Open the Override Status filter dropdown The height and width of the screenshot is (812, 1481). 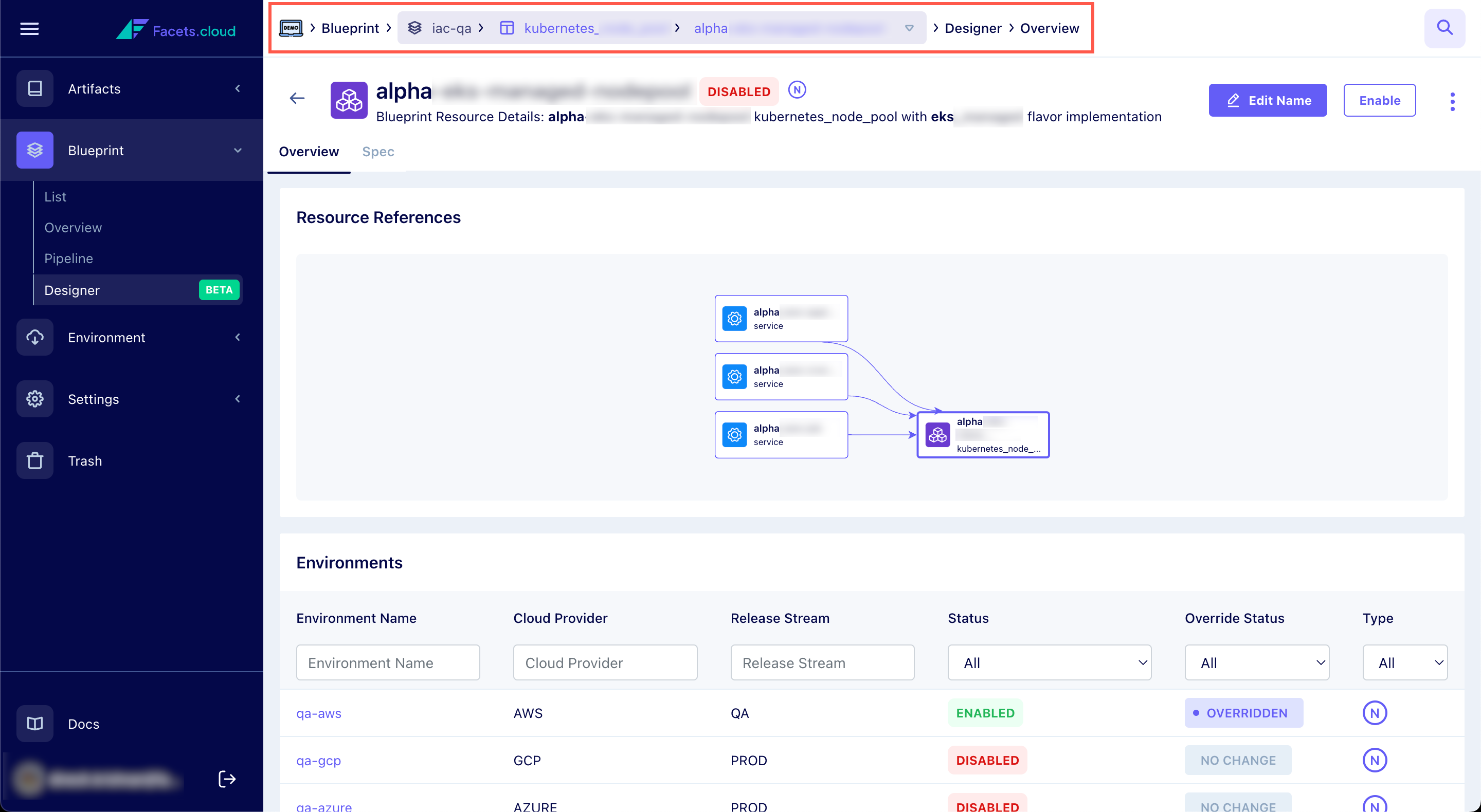pyautogui.click(x=1256, y=662)
